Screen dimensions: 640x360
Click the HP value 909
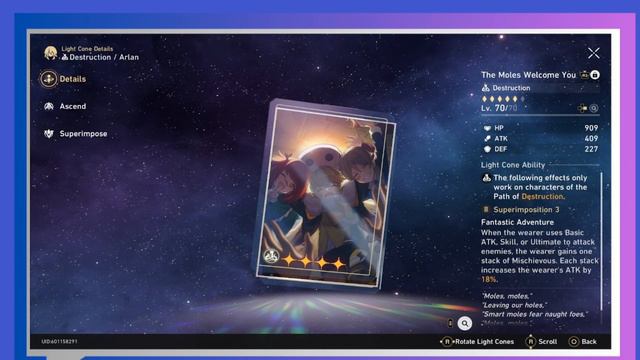click(591, 128)
